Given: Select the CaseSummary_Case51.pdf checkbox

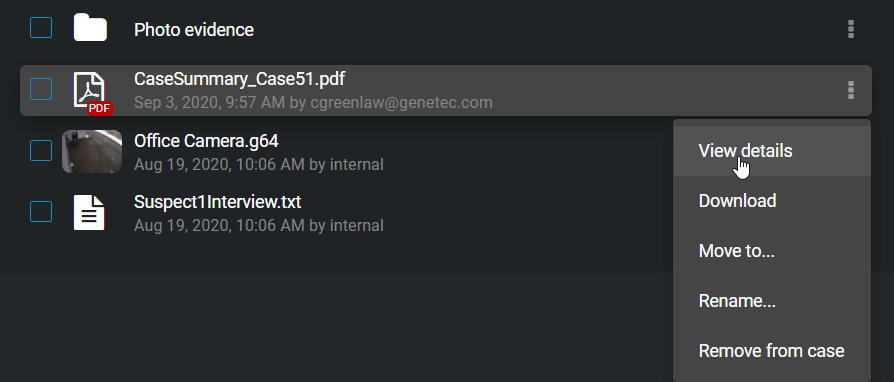Looking at the screenshot, I should [x=41, y=89].
